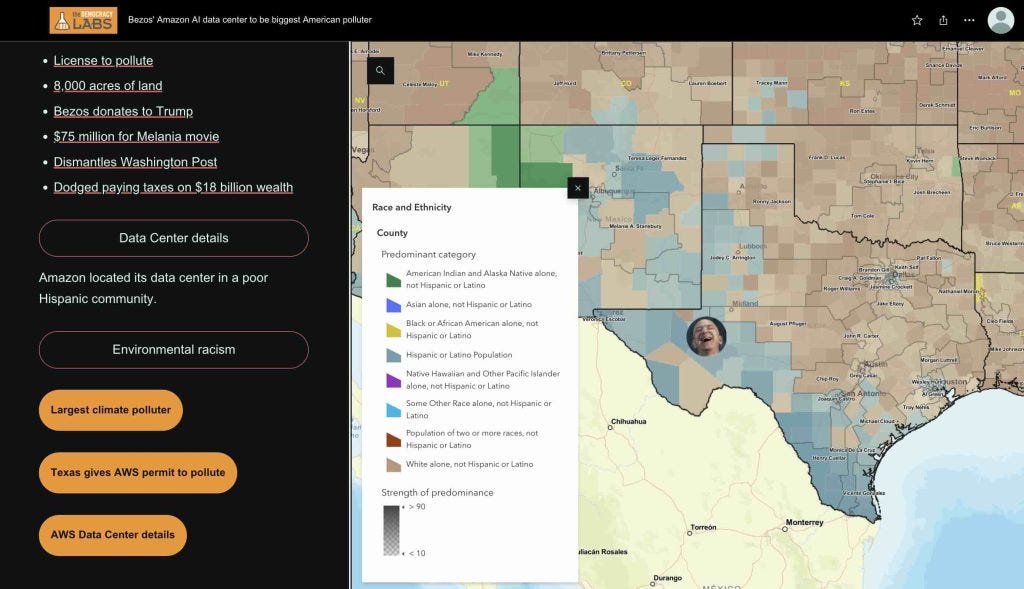
Task: Click the page title about Bezos' Amazon AI
Action: (249, 20)
